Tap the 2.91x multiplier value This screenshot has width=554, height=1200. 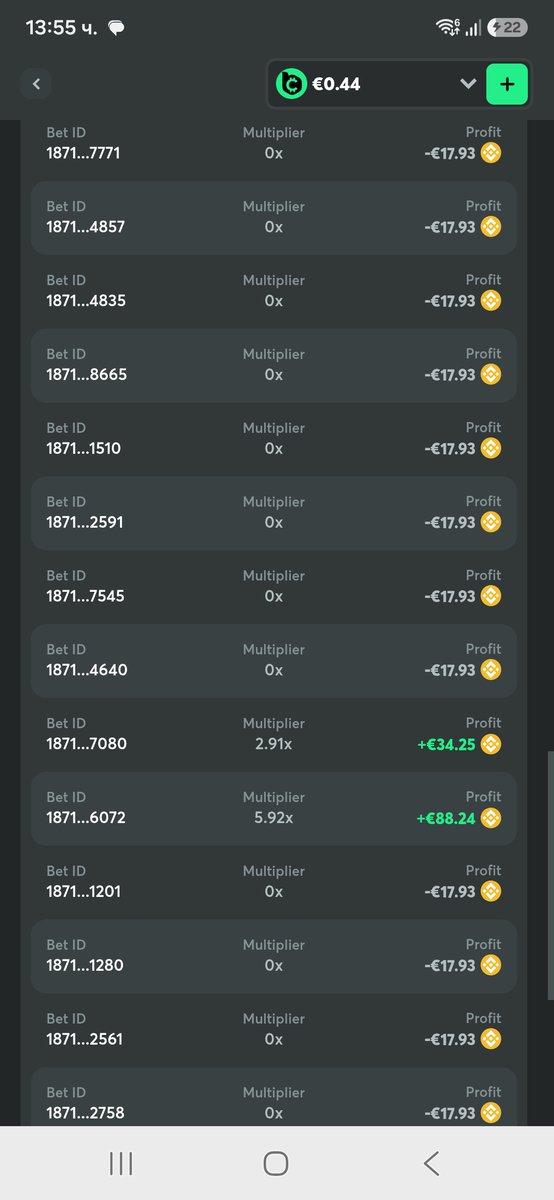click(x=274, y=744)
